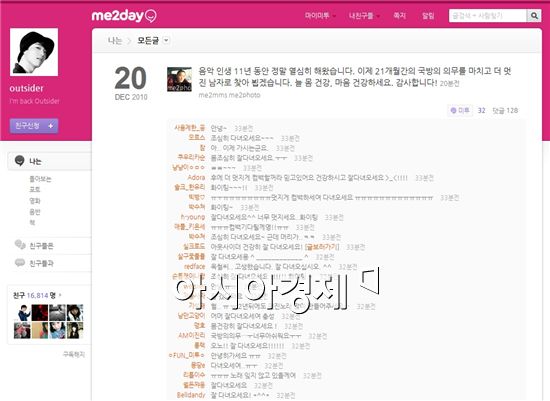Open the 마이미투 dropdown menu
The image size is (550, 401).
(x=320, y=15)
